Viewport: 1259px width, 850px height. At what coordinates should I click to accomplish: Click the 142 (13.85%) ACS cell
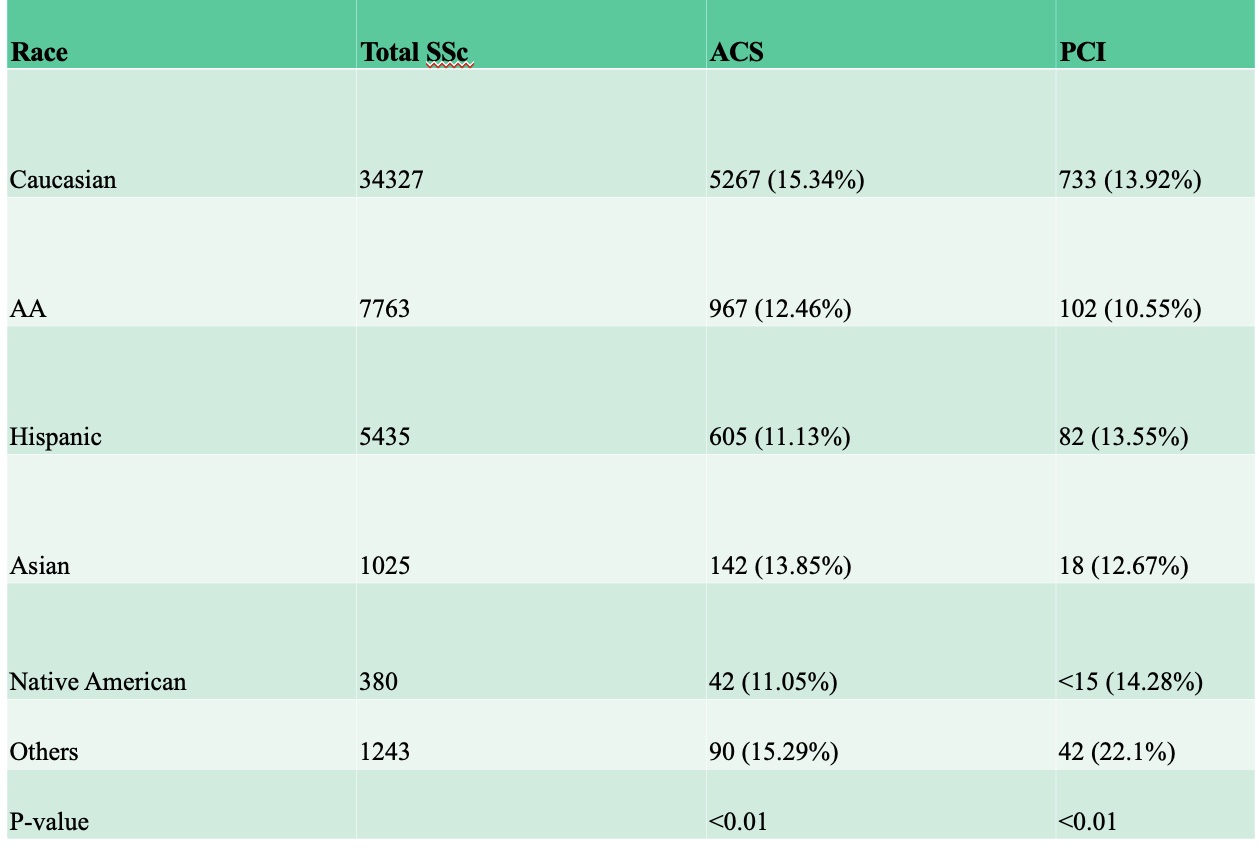pyautogui.click(x=780, y=566)
